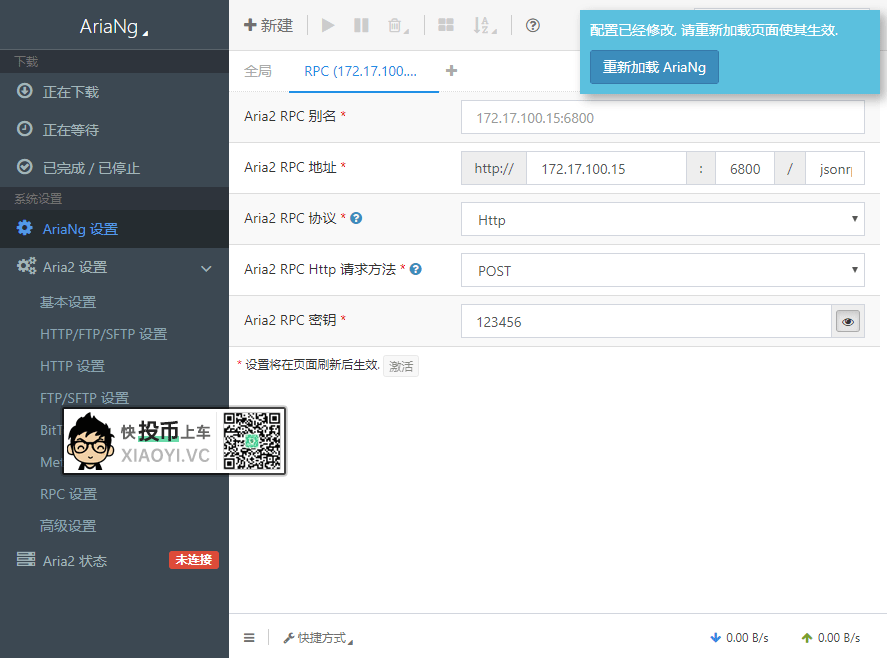Open the sort order A-Z icon
887x658 pixels.
coord(485,25)
